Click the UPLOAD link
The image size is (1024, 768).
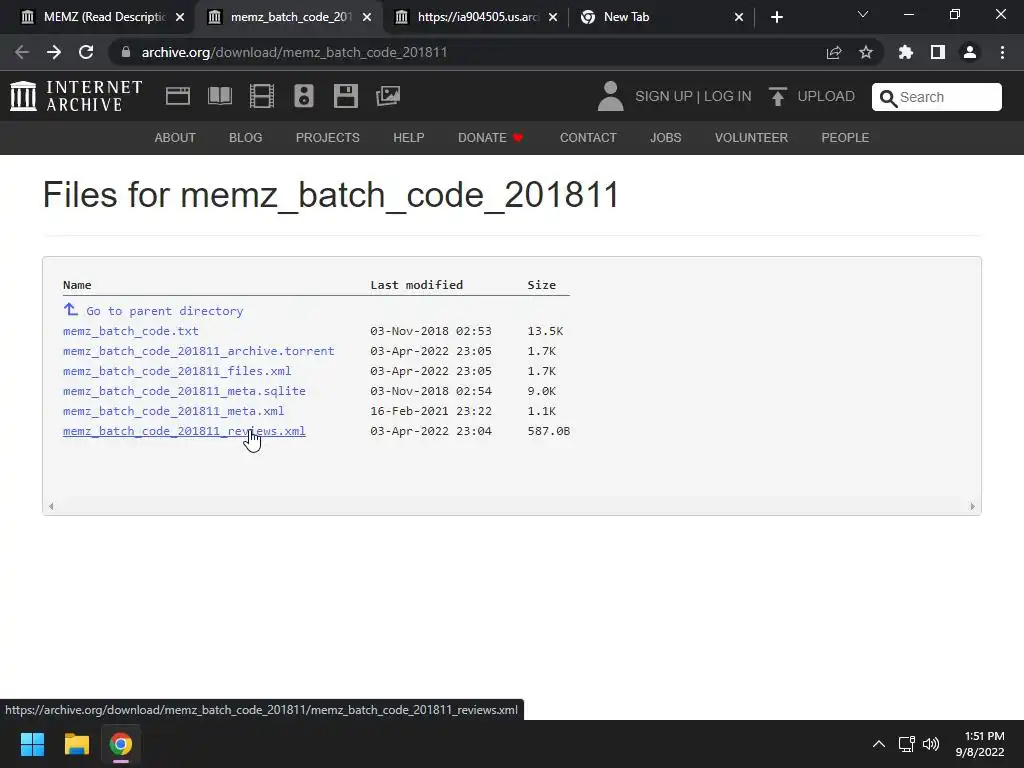pyautogui.click(x=826, y=97)
